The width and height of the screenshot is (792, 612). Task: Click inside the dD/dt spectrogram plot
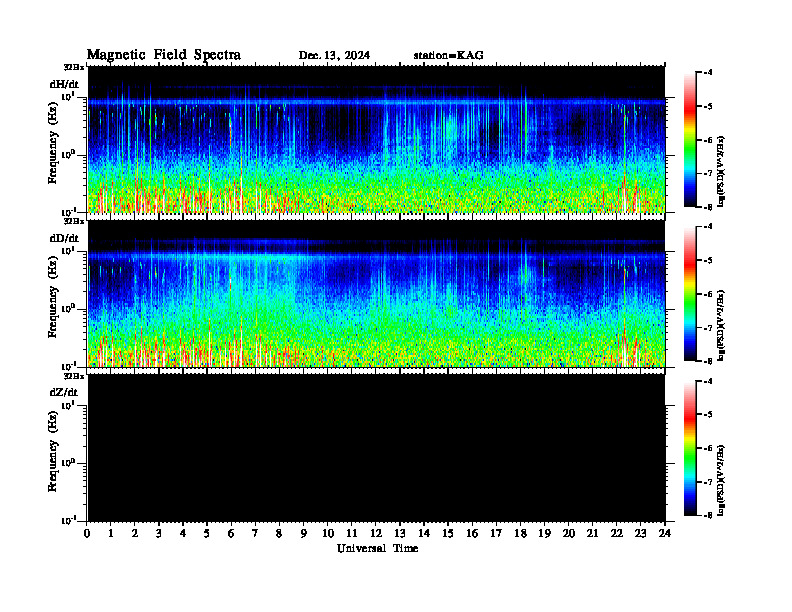tap(376, 294)
